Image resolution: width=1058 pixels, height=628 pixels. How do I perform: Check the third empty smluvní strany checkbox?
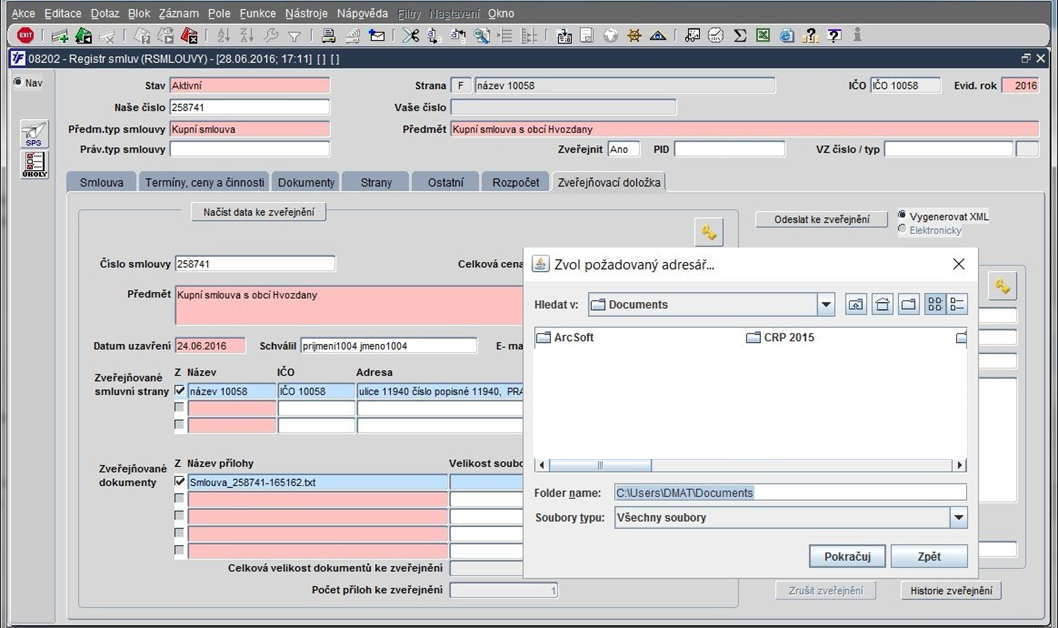179,425
